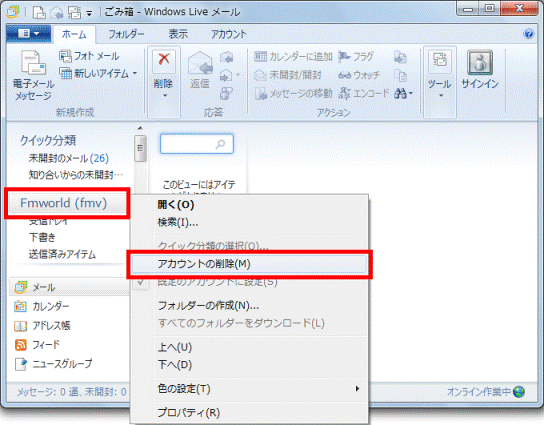Switch to the View (表示) tab
The image size is (544, 425).
tap(178, 34)
